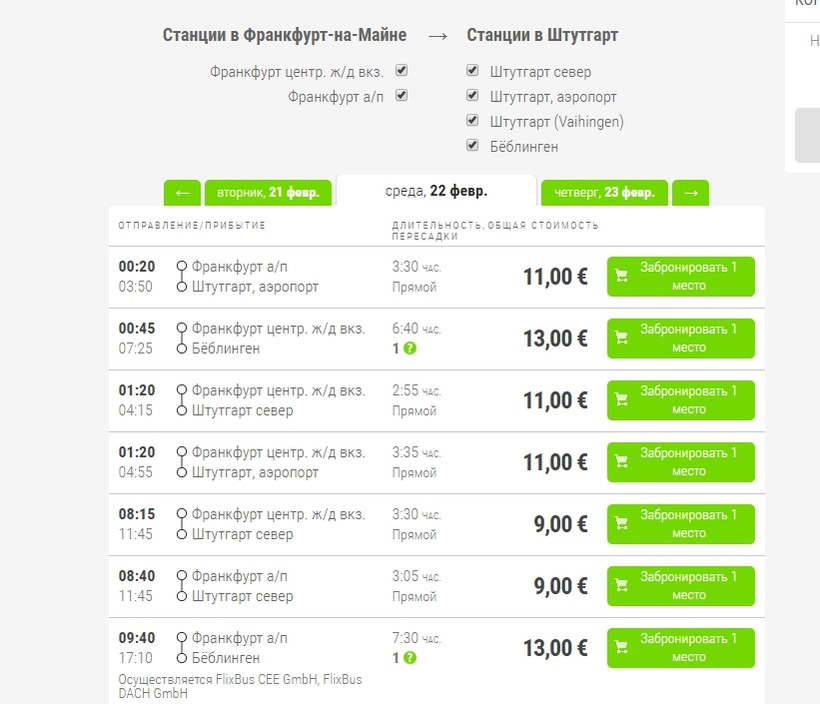Book seat on 01:20 to Штутгарт, аэропорт

(681, 462)
